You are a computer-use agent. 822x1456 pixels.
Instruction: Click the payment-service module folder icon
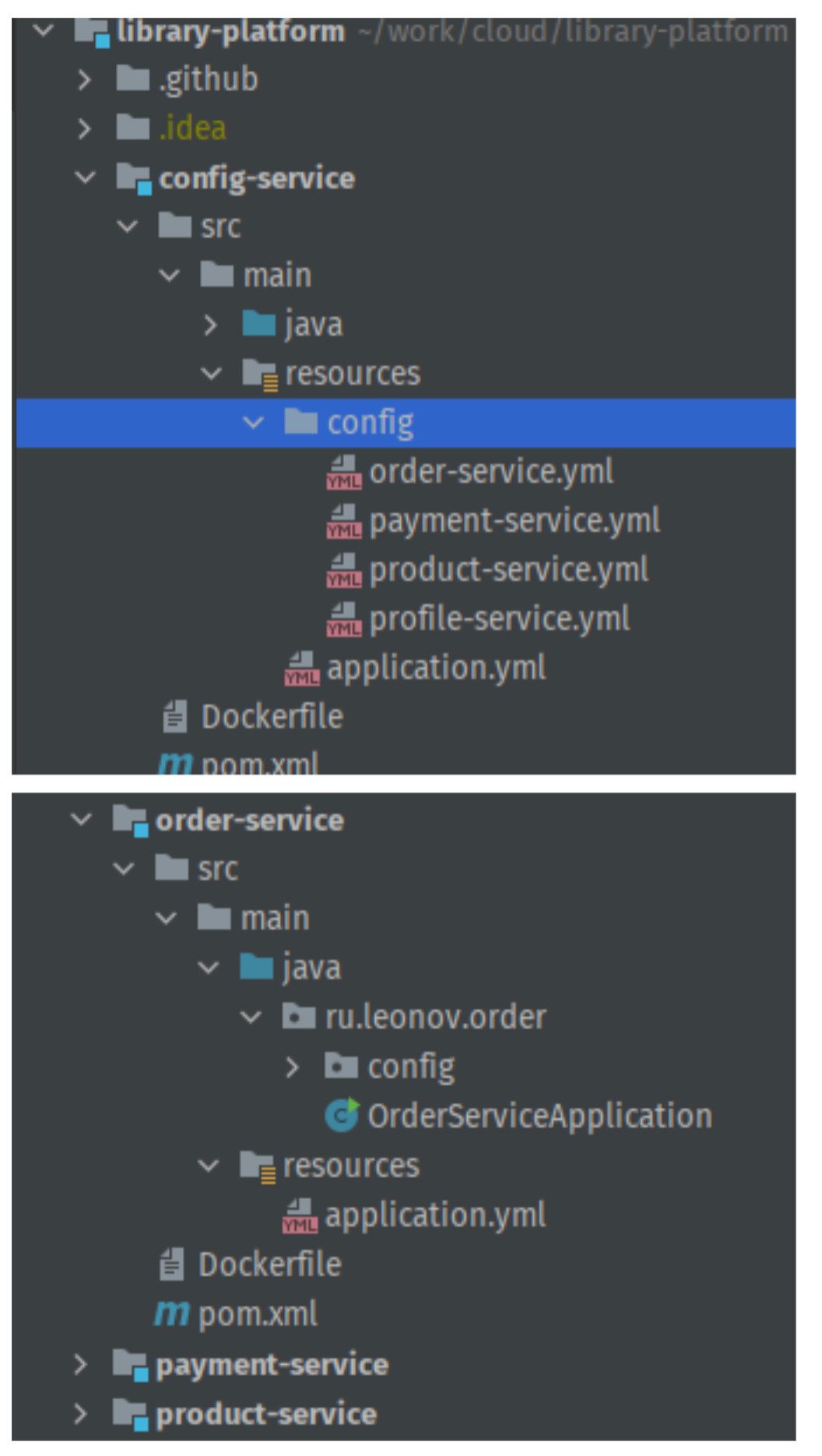point(131,1366)
